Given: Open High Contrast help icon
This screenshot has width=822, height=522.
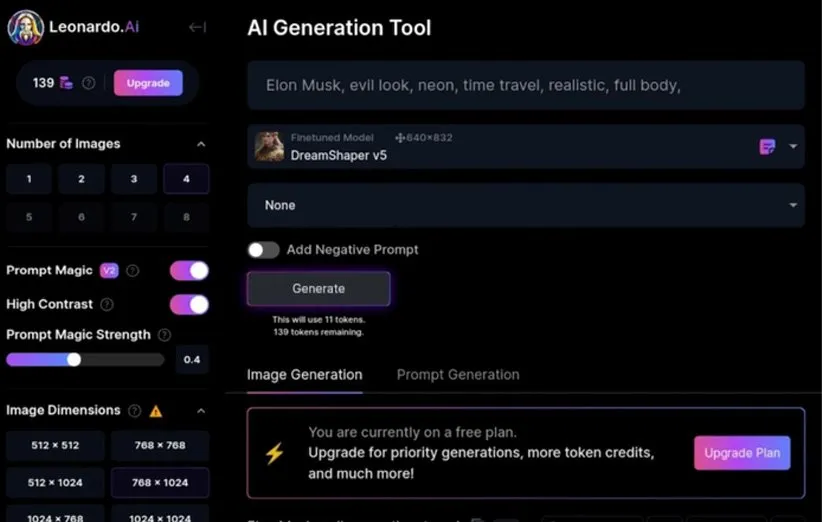Looking at the screenshot, I should coord(107,304).
